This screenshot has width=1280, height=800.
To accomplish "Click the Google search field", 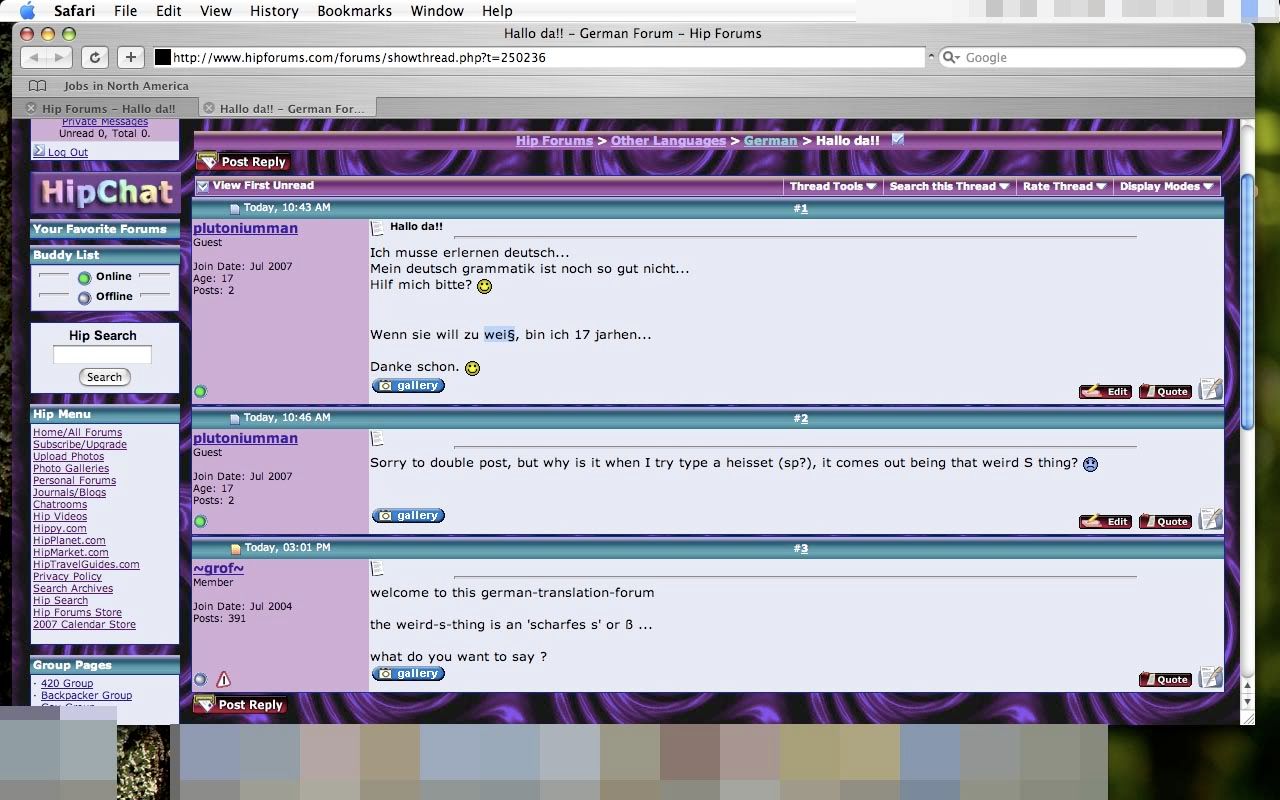I will coord(1092,58).
